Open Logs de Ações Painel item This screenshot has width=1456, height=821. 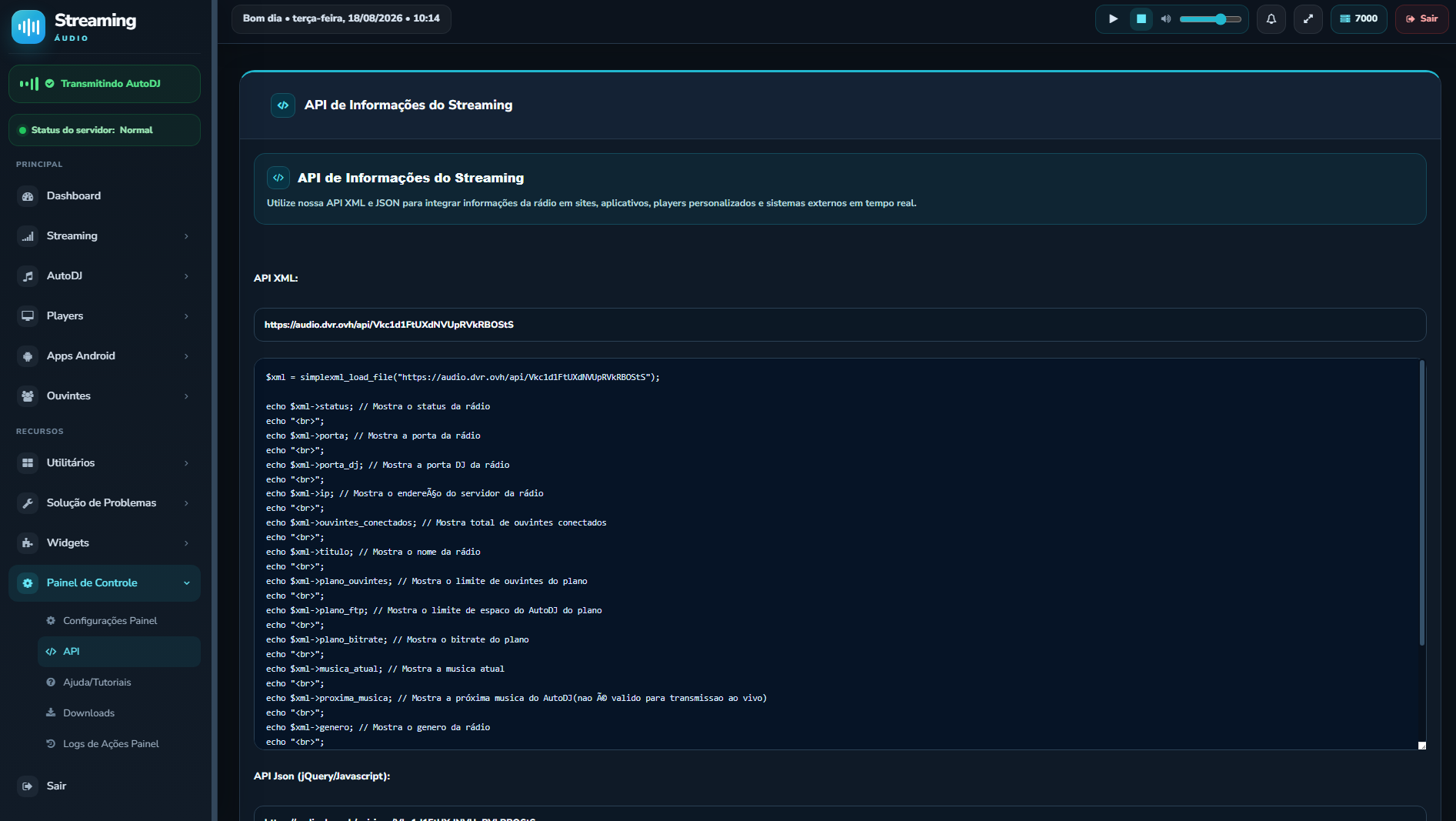point(119,744)
